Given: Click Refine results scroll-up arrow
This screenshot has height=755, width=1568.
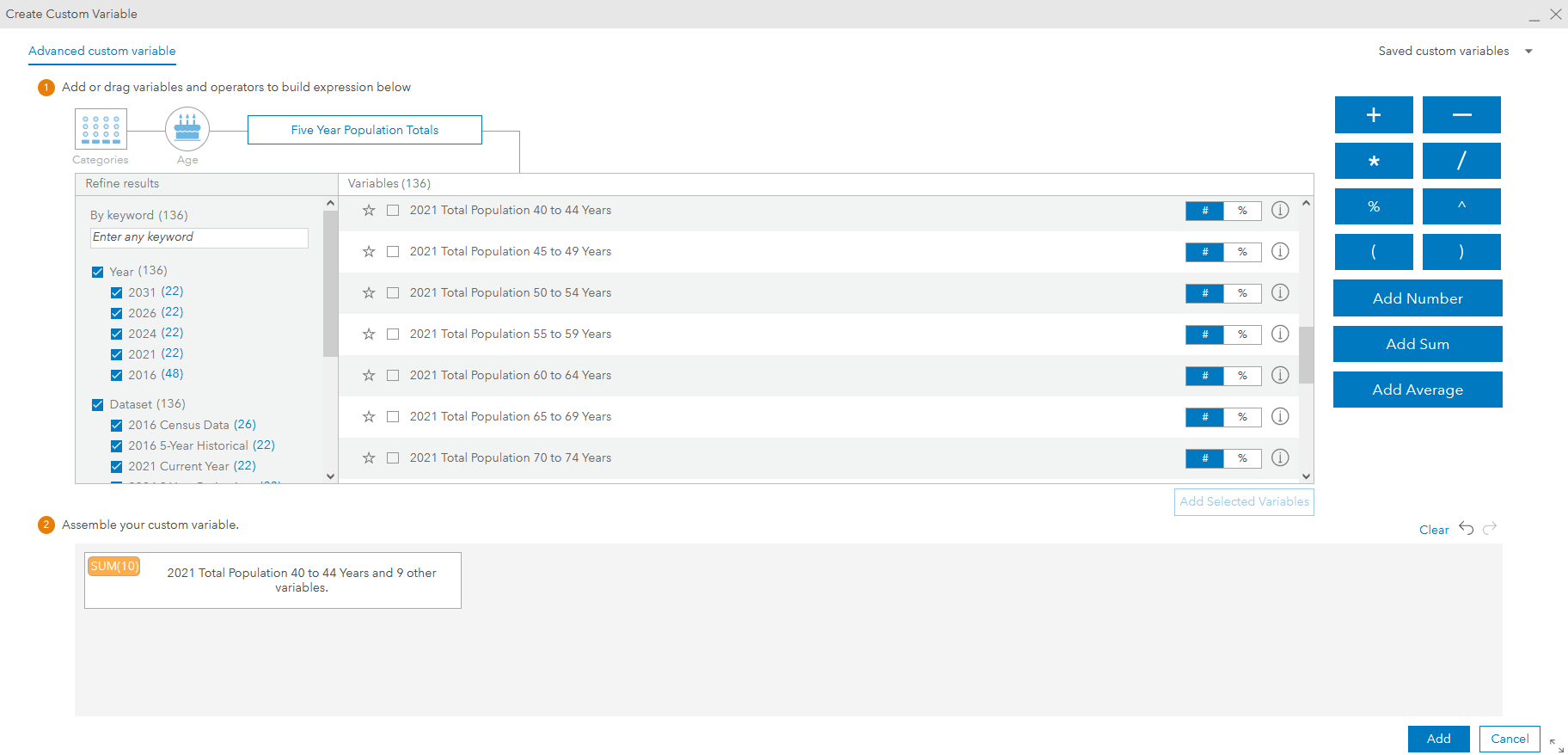Looking at the screenshot, I should [330, 203].
